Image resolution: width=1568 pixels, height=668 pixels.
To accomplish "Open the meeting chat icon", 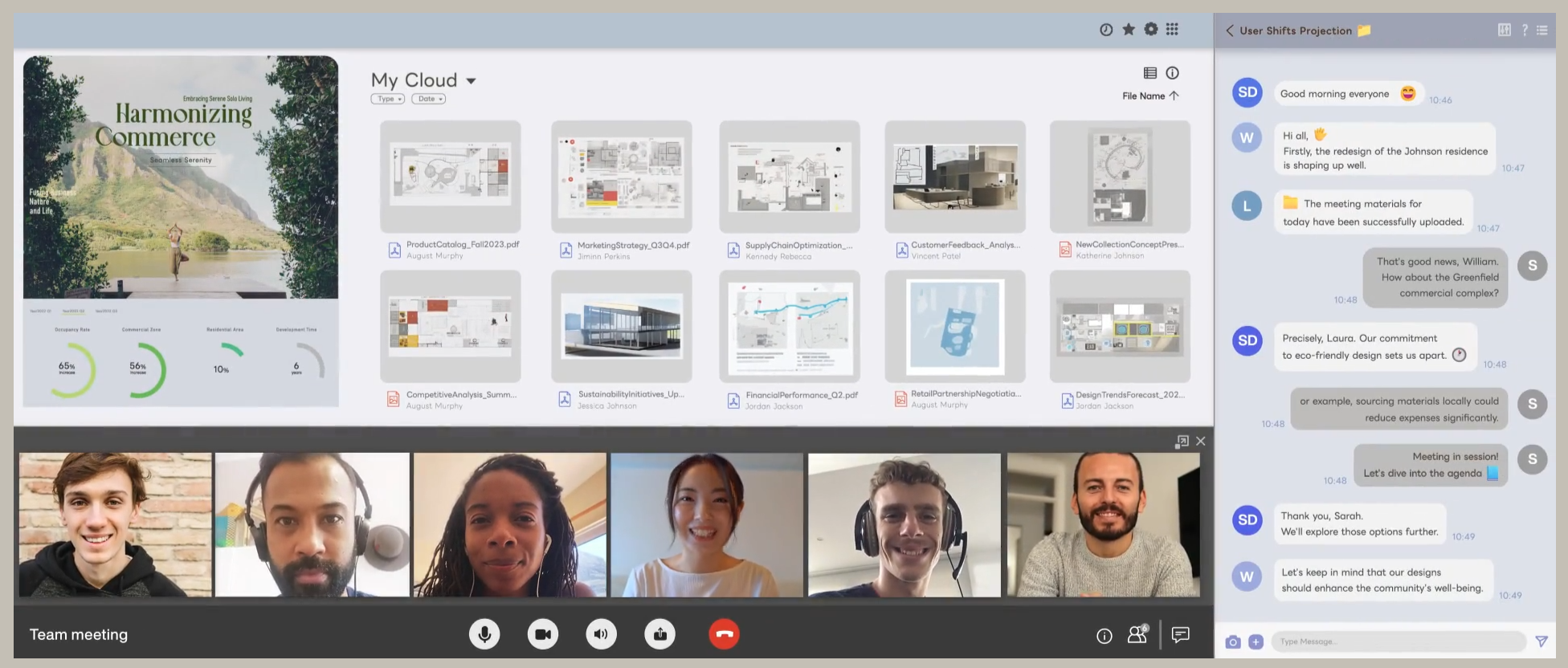I will tap(1180, 635).
